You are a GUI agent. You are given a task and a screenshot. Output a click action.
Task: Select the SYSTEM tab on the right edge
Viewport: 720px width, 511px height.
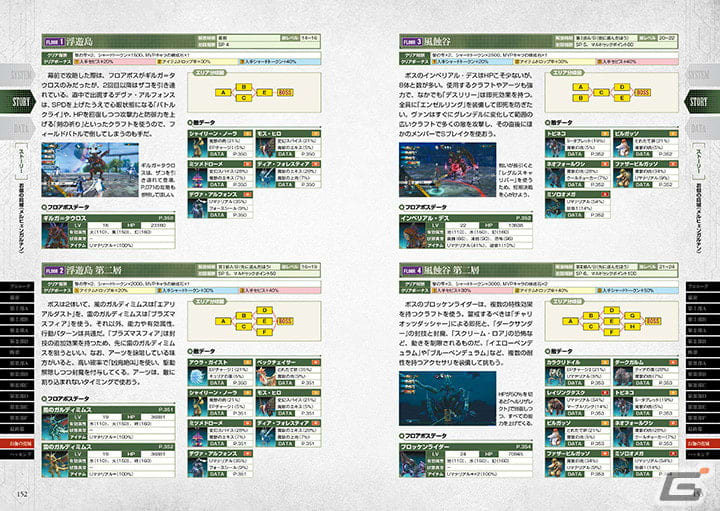(702, 75)
